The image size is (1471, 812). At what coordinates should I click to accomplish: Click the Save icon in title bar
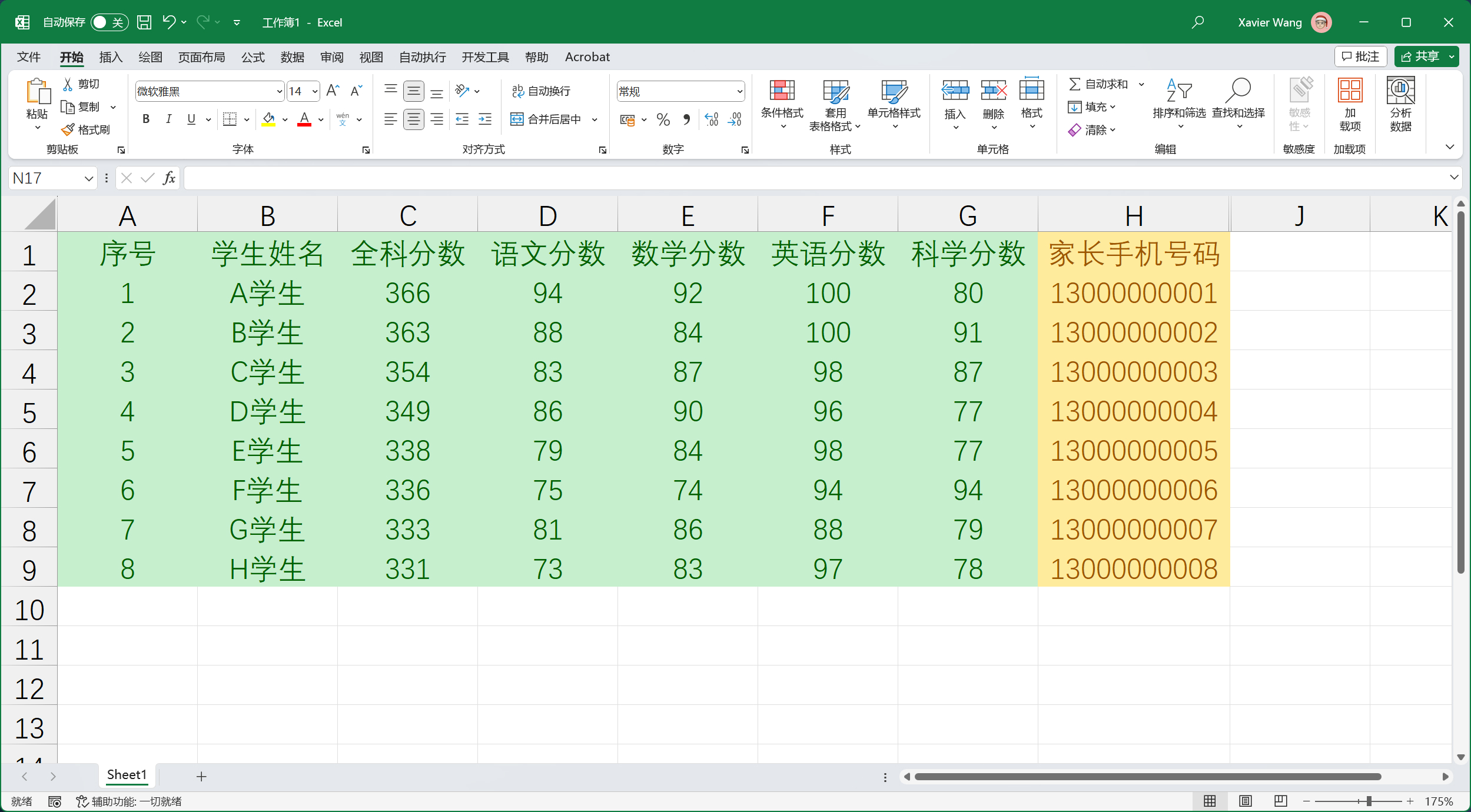(144, 22)
